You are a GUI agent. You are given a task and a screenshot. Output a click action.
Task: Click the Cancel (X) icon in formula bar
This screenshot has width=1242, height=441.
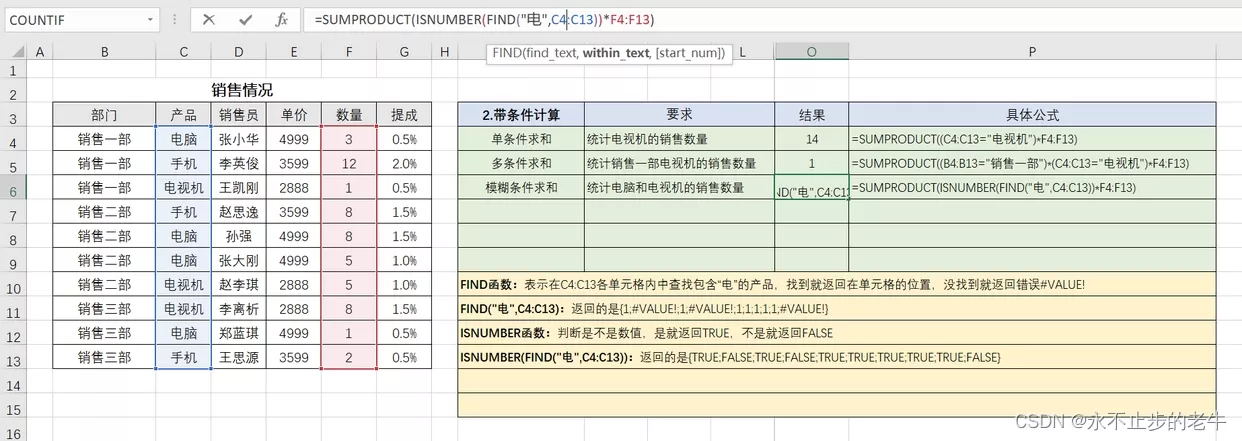(208, 19)
